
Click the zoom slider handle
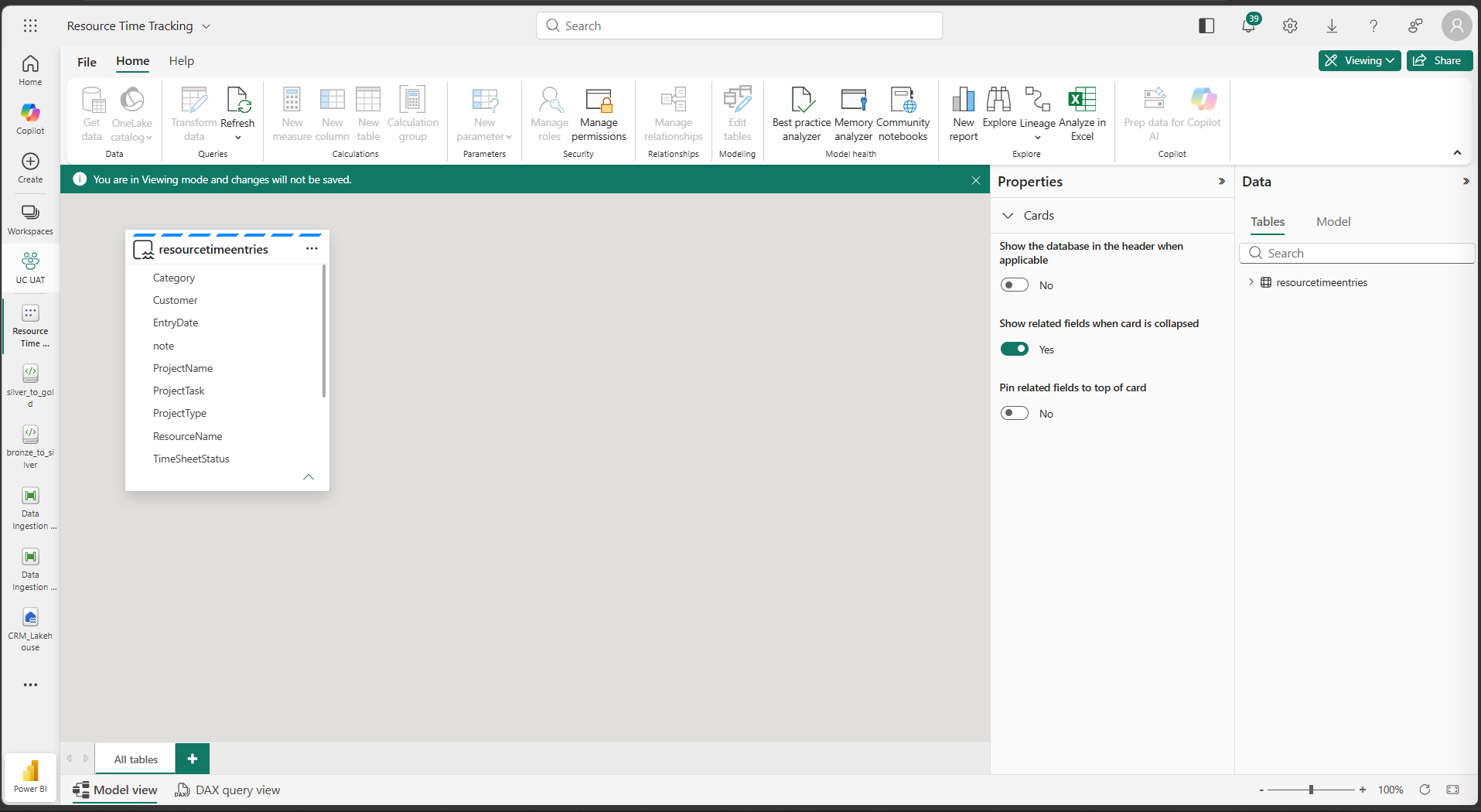point(1311,790)
